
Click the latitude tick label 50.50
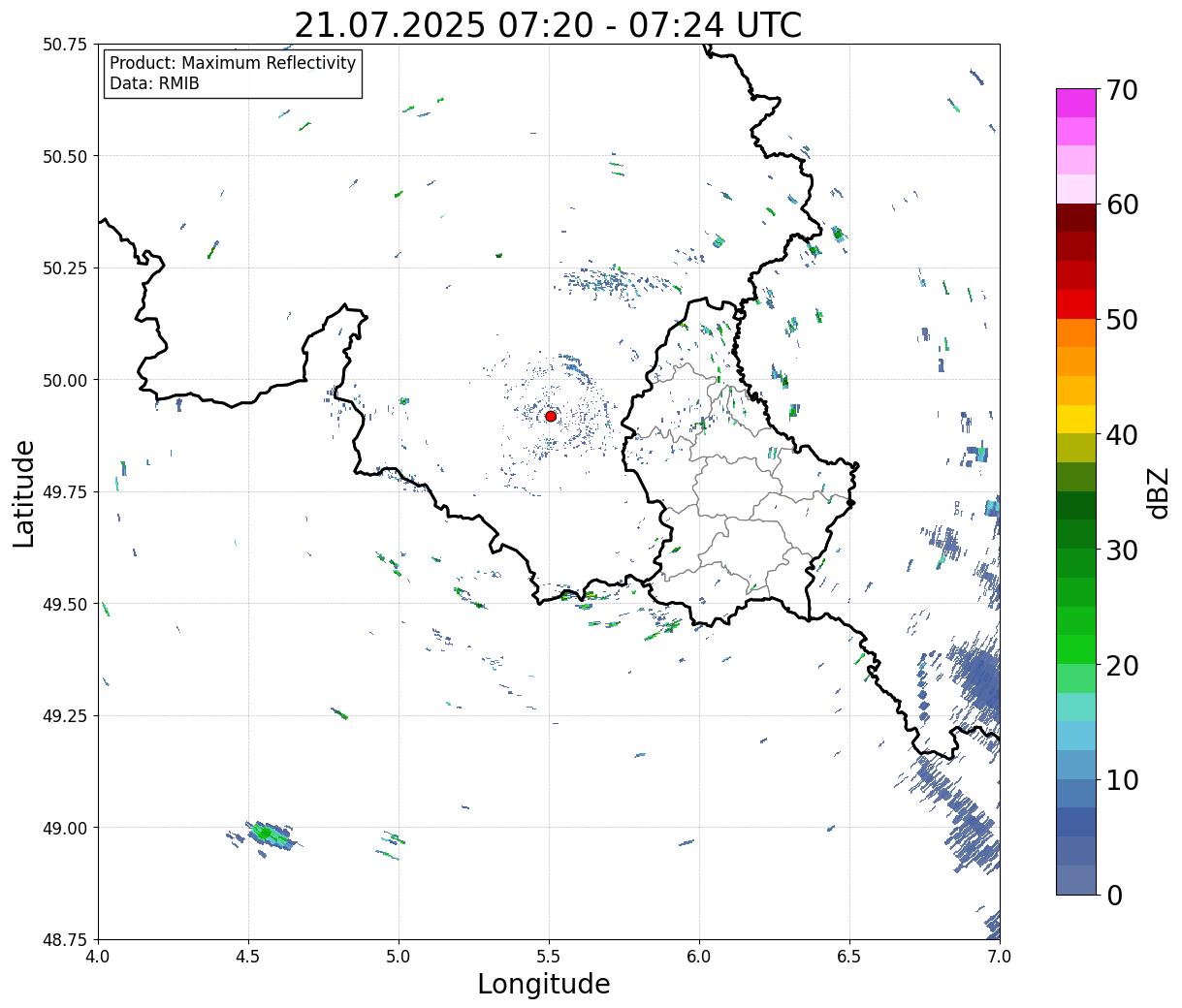(x=65, y=156)
